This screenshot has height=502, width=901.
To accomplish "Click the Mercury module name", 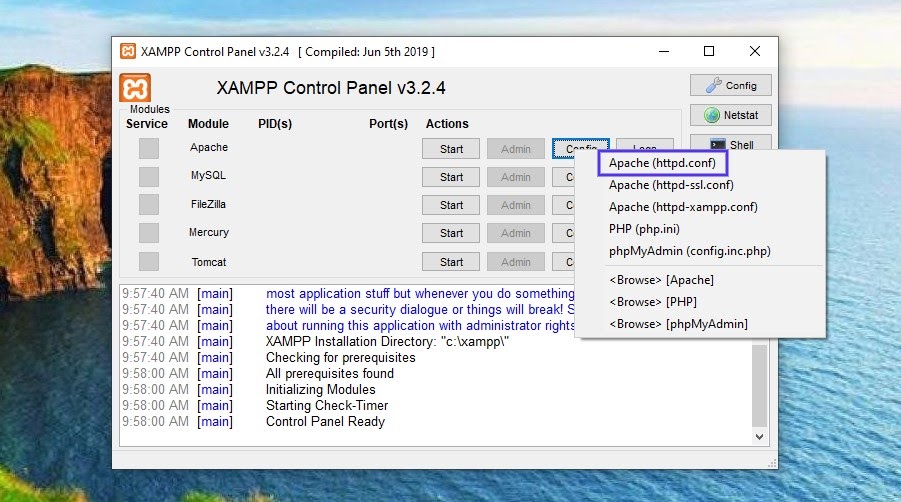I will [209, 232].
